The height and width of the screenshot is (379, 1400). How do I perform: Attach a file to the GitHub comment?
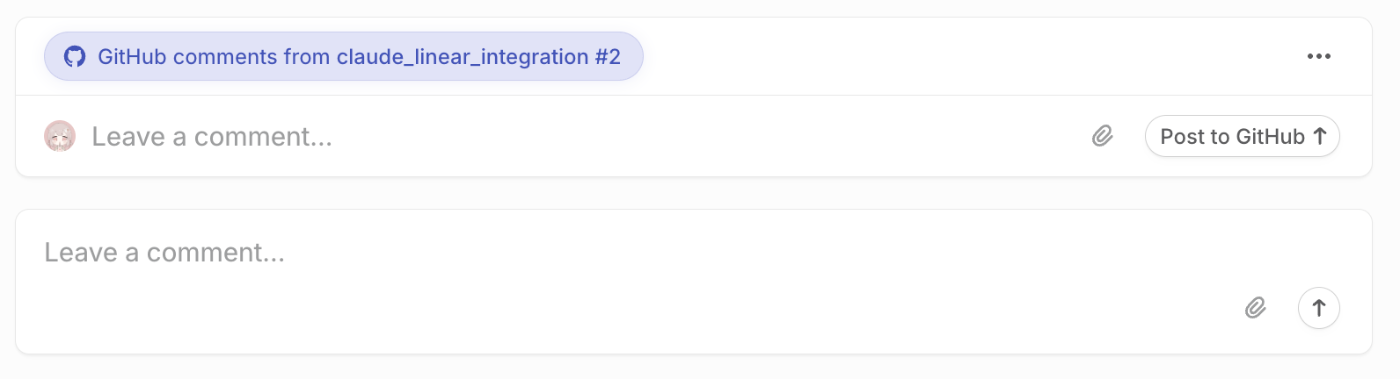pos(1102,136)
